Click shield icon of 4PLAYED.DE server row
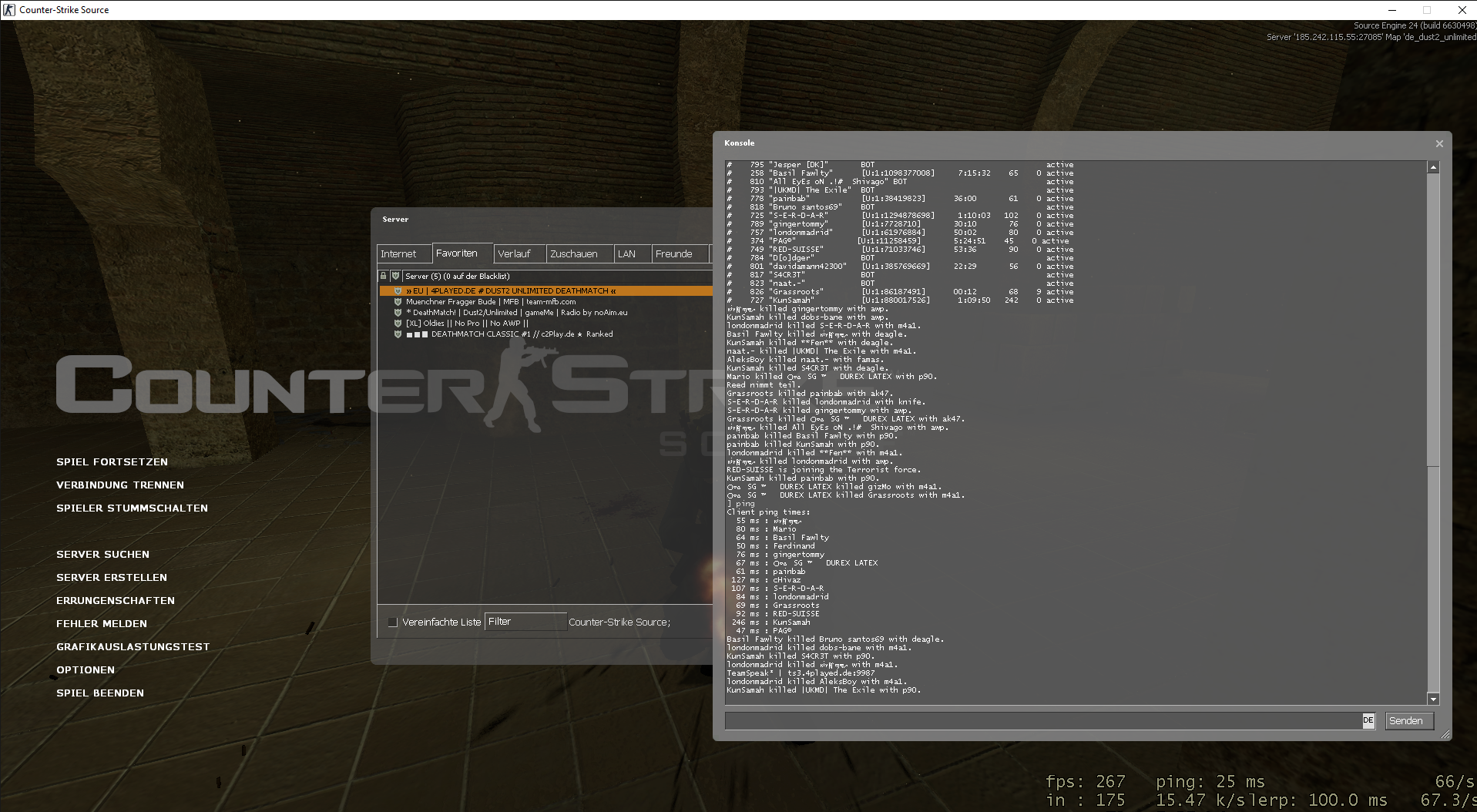 (x=398, y=291)
